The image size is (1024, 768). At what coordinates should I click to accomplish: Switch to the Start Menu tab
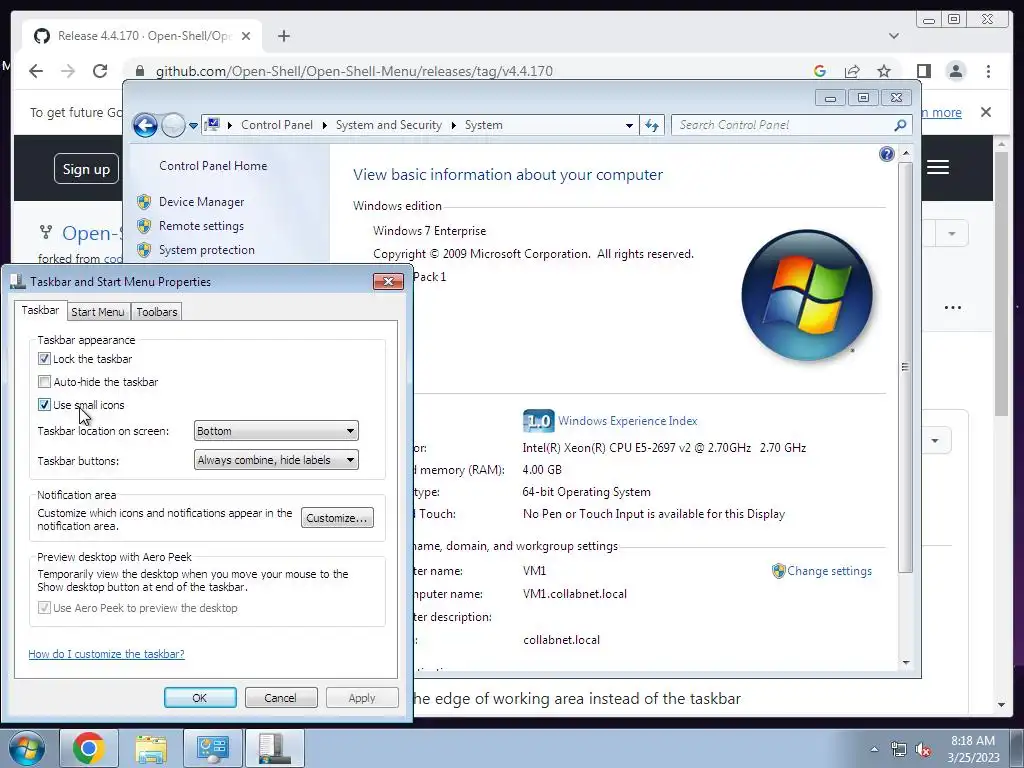pyautogui.click(x=98, y=312)
